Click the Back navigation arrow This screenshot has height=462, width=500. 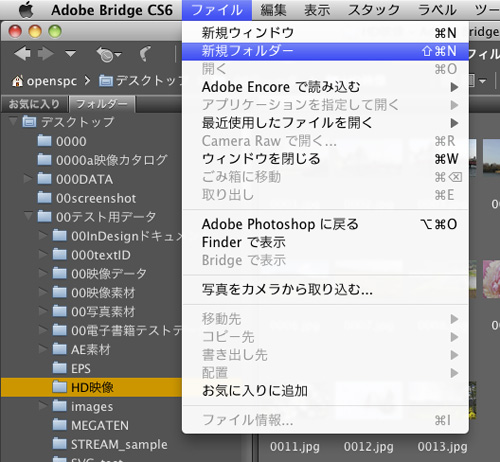[23, 53]
